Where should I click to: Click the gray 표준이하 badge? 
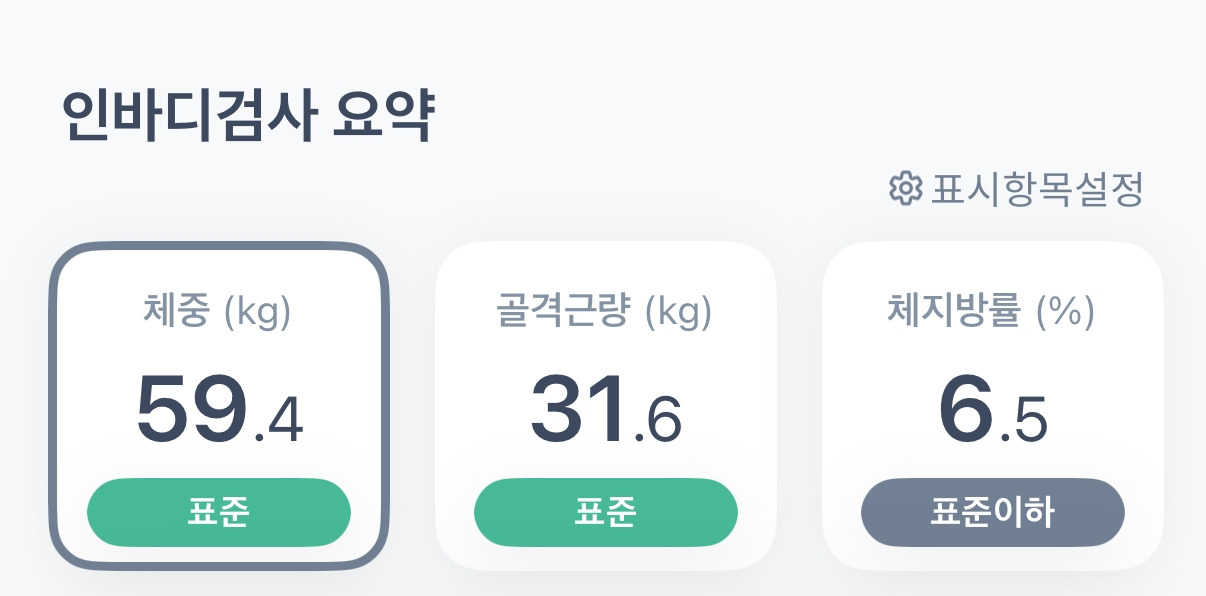click(x=992, y=512)
